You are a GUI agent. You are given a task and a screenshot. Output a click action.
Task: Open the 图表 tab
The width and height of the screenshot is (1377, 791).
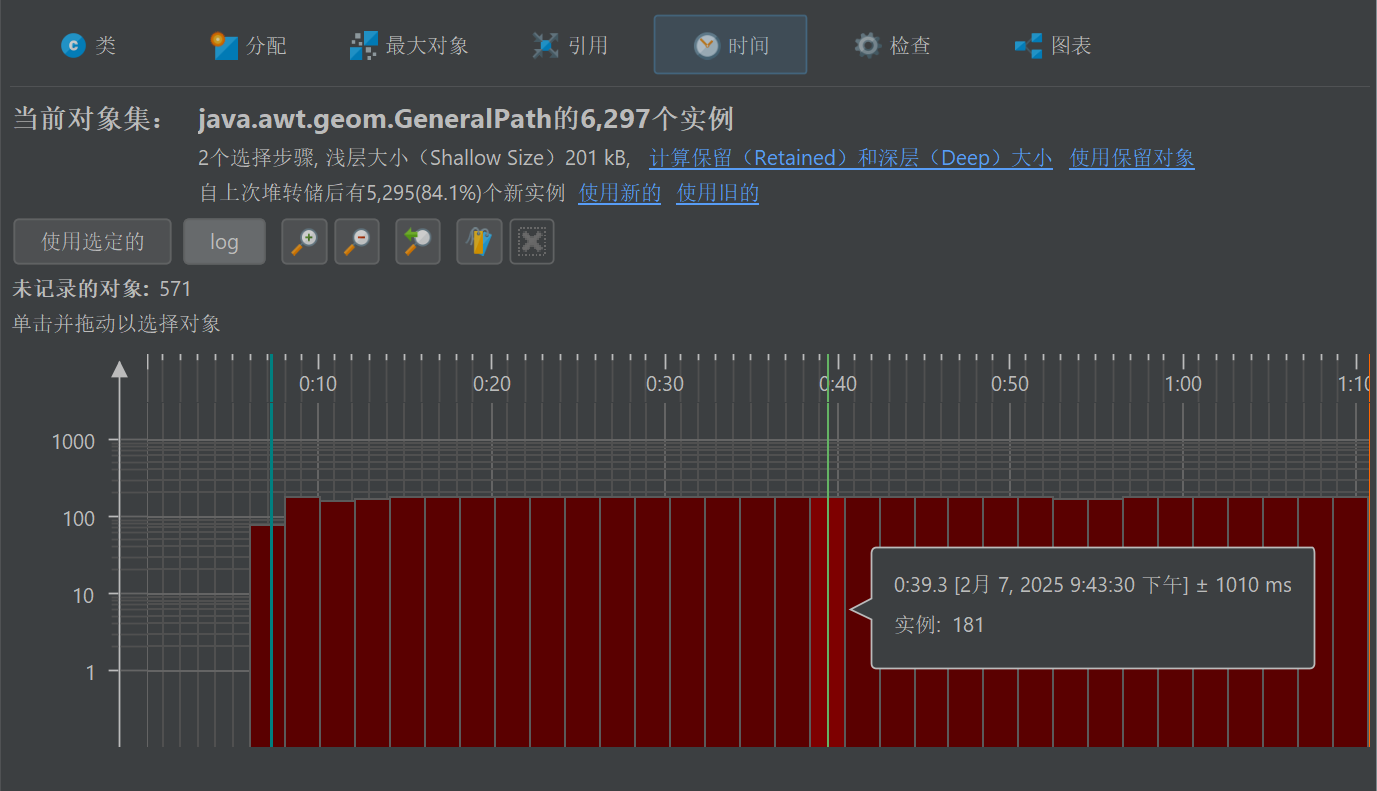pos(1052,45)
